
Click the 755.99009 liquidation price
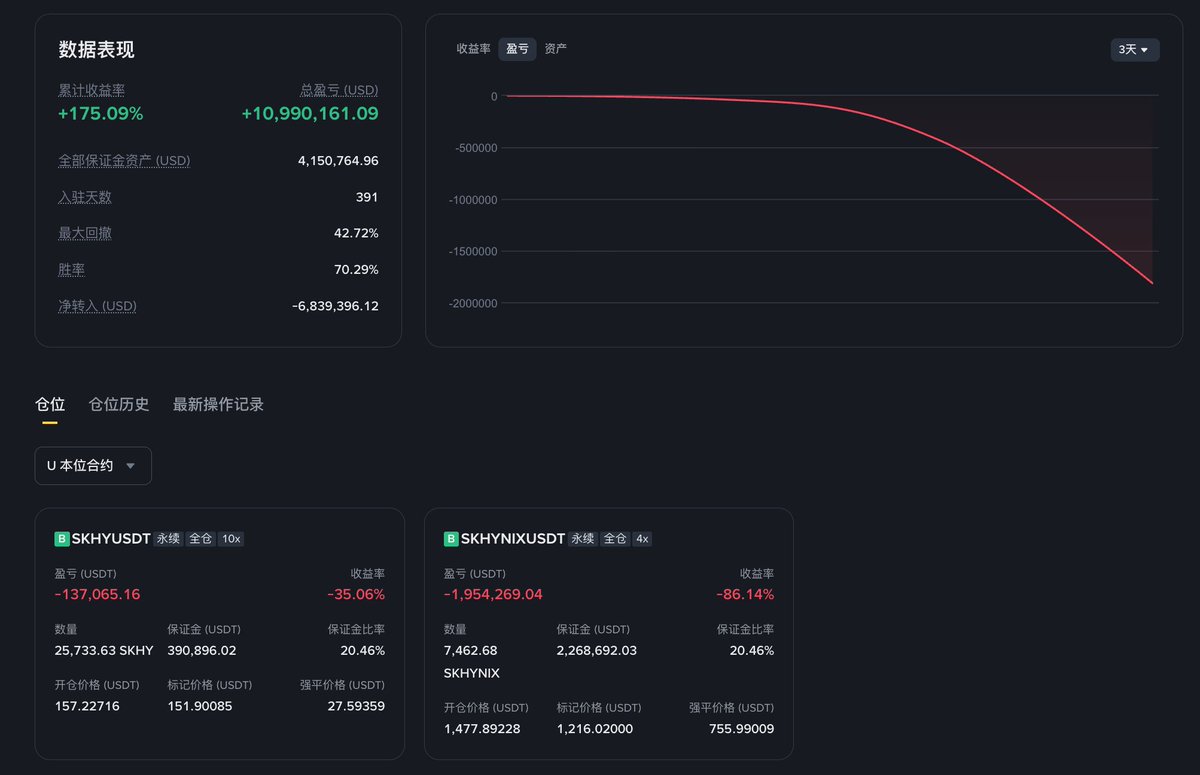[x=741, y=729]
